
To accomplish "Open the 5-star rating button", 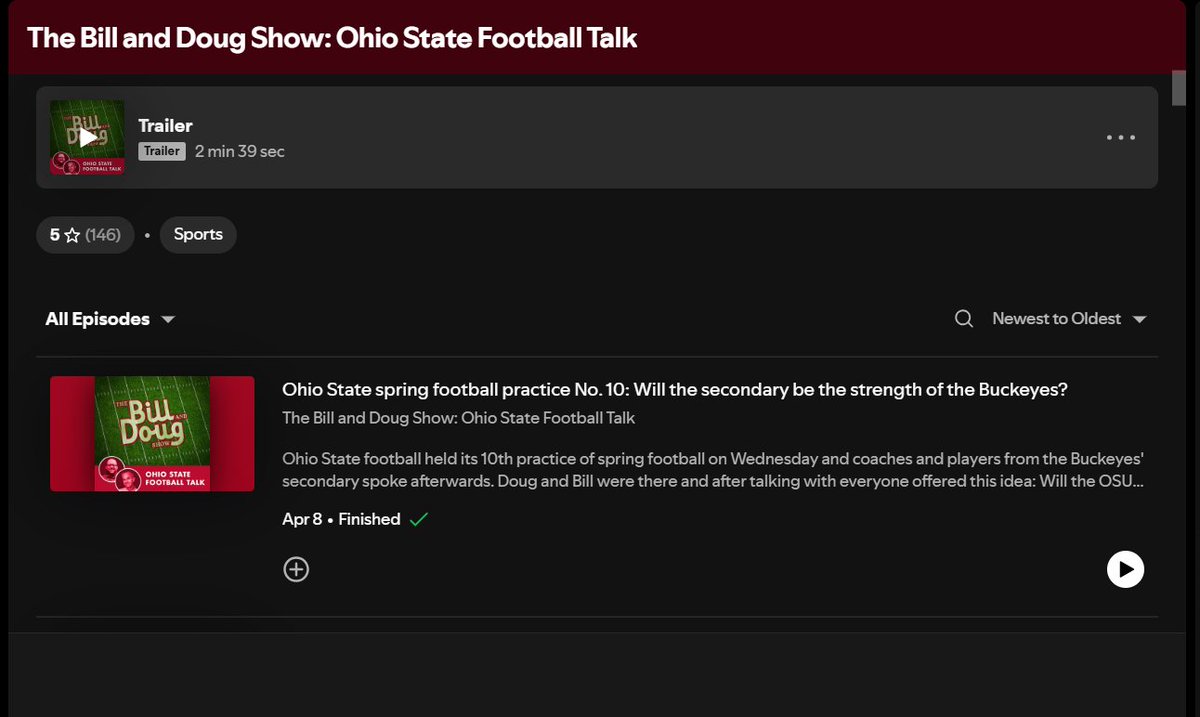I will point(85,235).
